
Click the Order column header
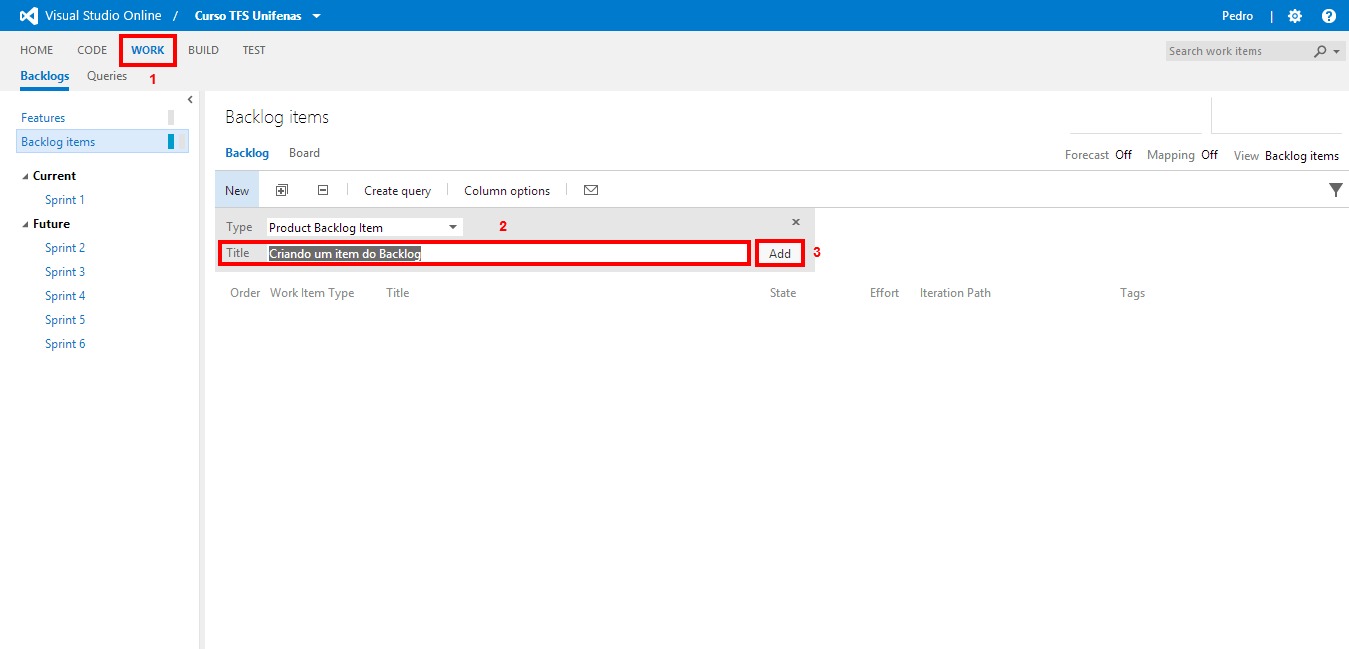245,293
